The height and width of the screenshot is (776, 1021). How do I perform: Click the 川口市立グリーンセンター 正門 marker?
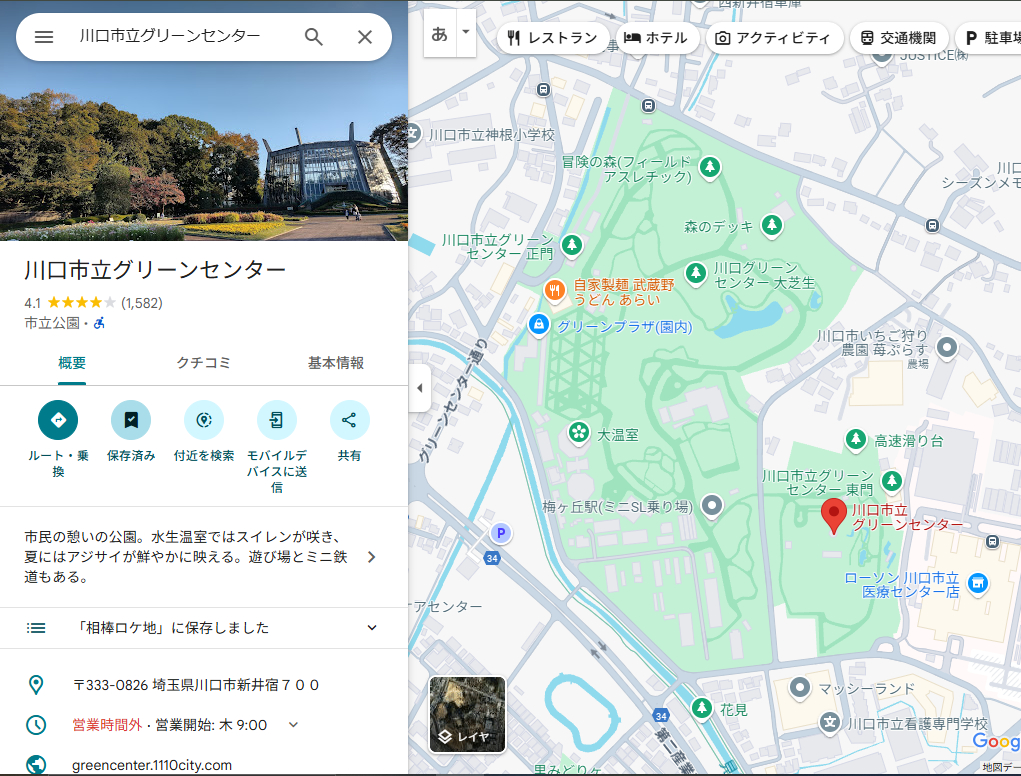[x=572, y=245]
